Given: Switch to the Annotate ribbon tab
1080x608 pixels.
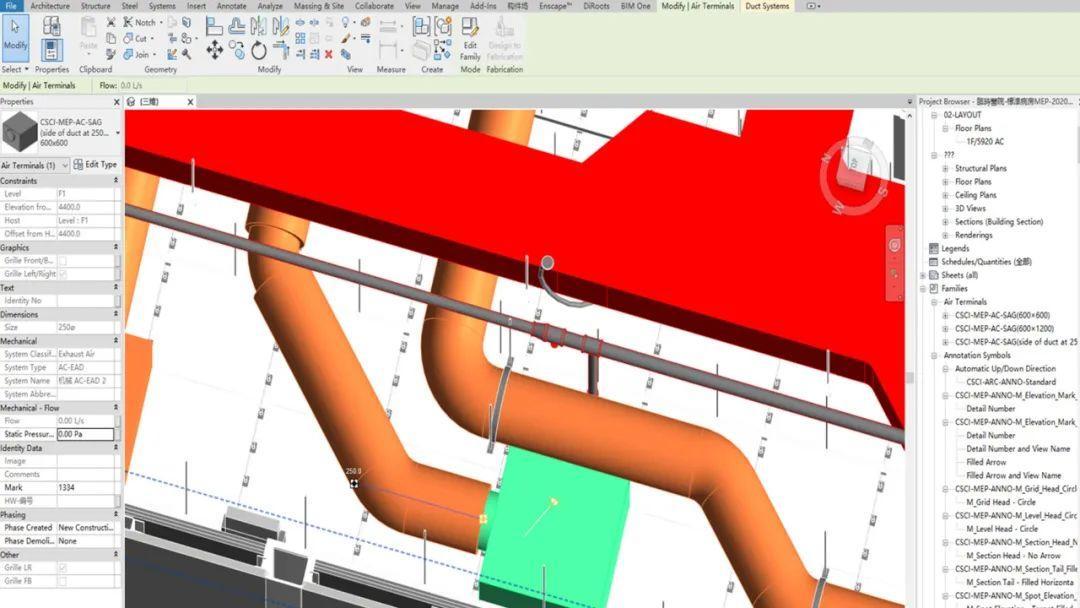Looking at the screenshot, I should (231, 5).
